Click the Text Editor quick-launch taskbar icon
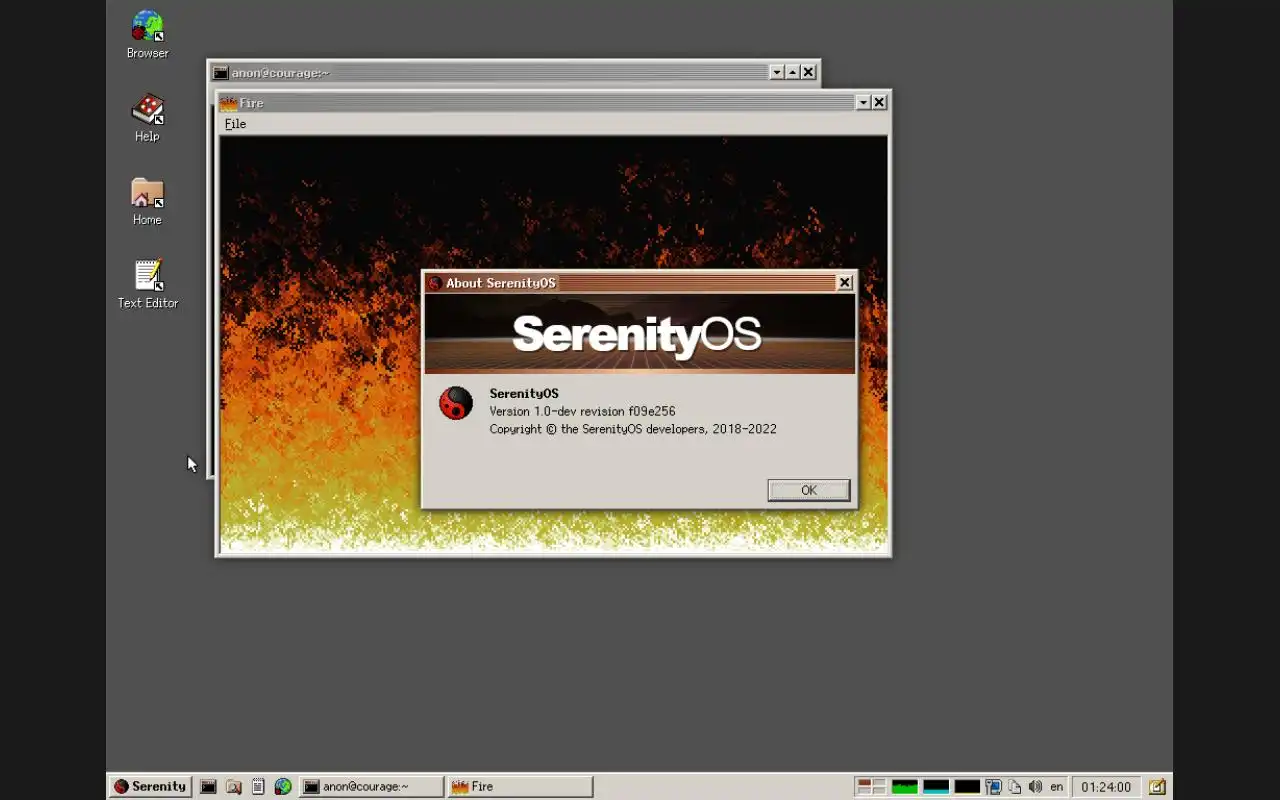 [258, 787]
